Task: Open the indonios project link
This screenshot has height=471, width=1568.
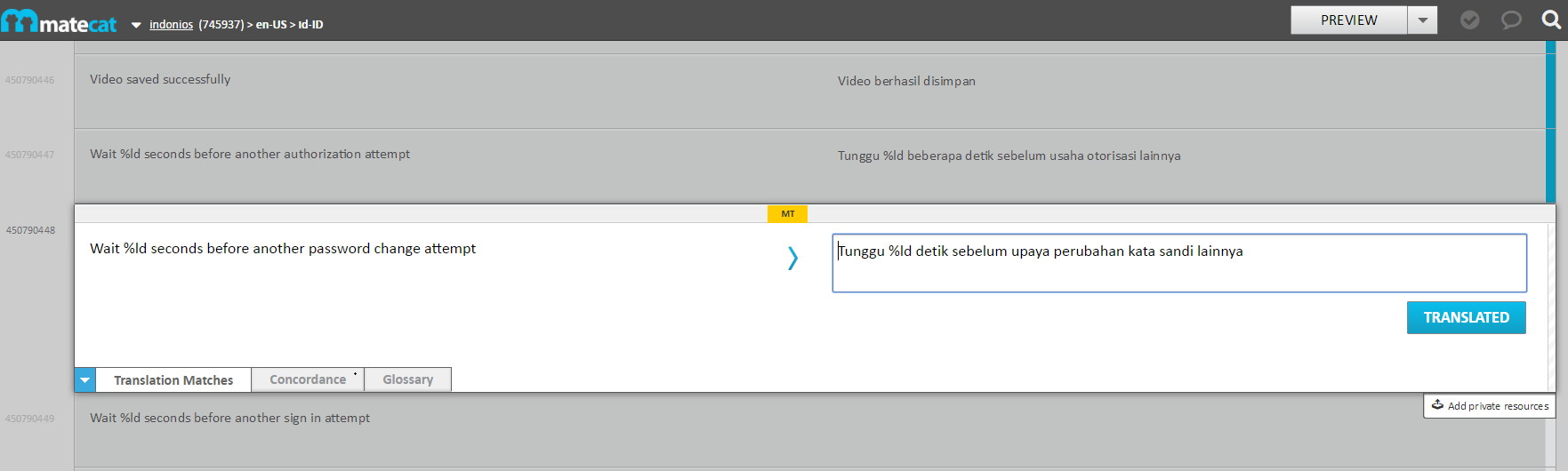Action: click(171, 25)
